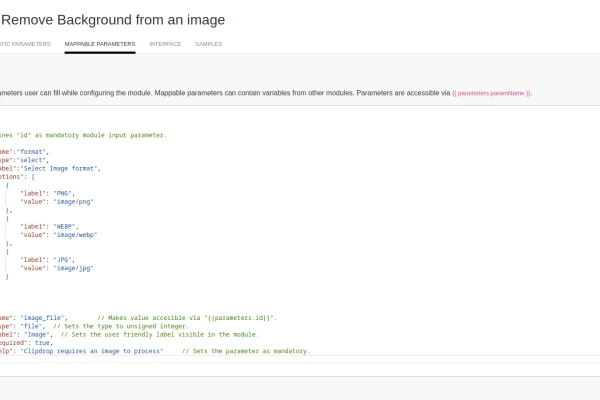Switch to the Static Parameters tab
The width and height of the screenshot is (600, 400).
tap(24, 44)
